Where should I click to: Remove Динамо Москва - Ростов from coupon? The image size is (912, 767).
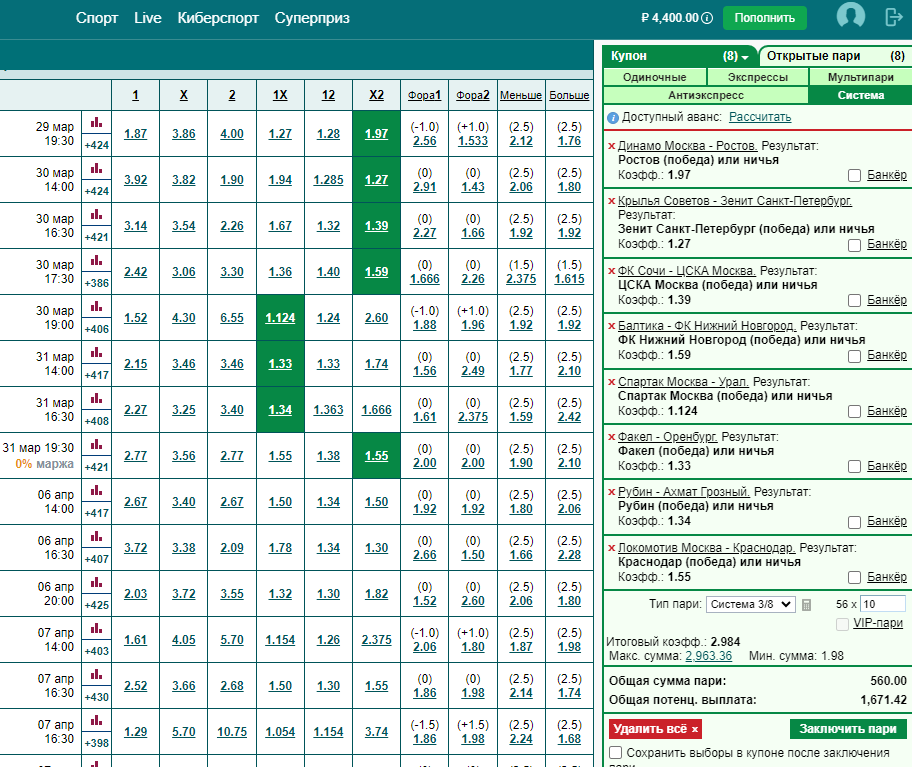coord(611,146)
